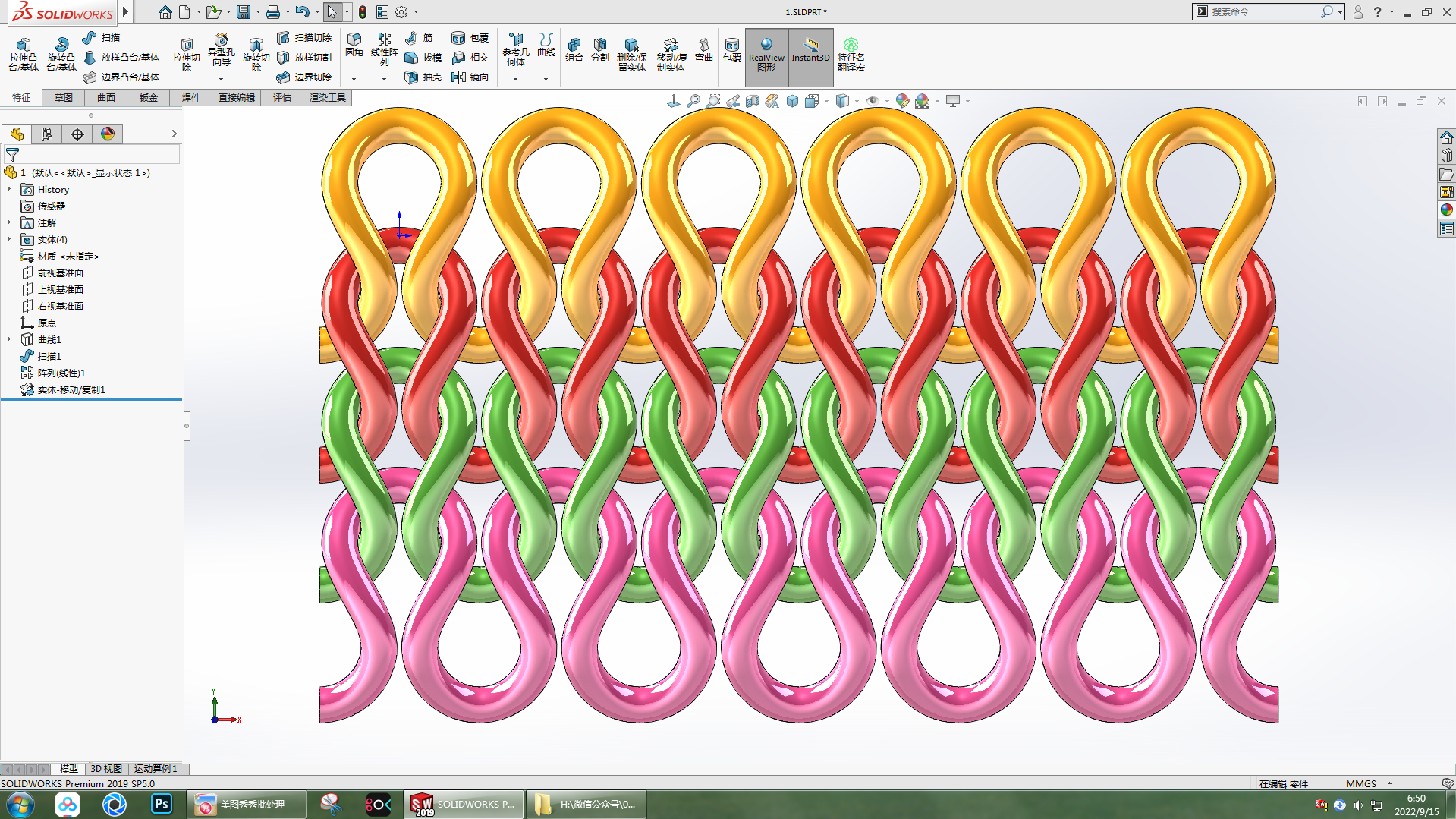Viewport: 1456px width, 819px height.
Task: Choose the Shell tool (抽壳)
Action: (423, 77)
